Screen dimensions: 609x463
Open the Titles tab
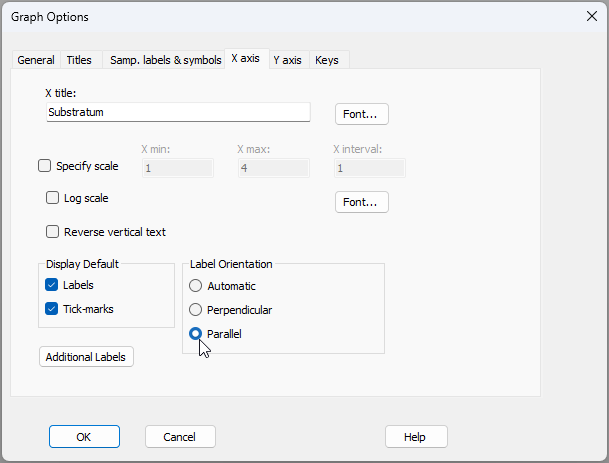click(x=78, y=60)
